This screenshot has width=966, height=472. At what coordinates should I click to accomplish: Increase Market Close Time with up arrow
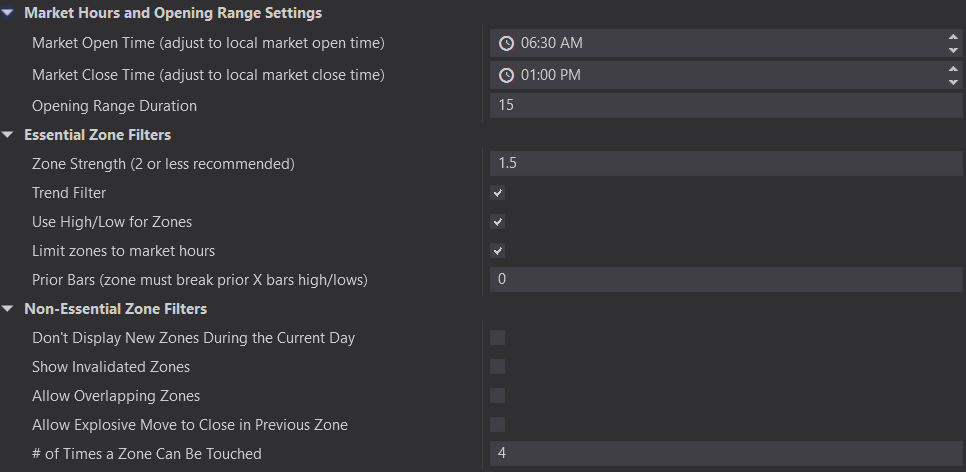(x=952, y=69)
